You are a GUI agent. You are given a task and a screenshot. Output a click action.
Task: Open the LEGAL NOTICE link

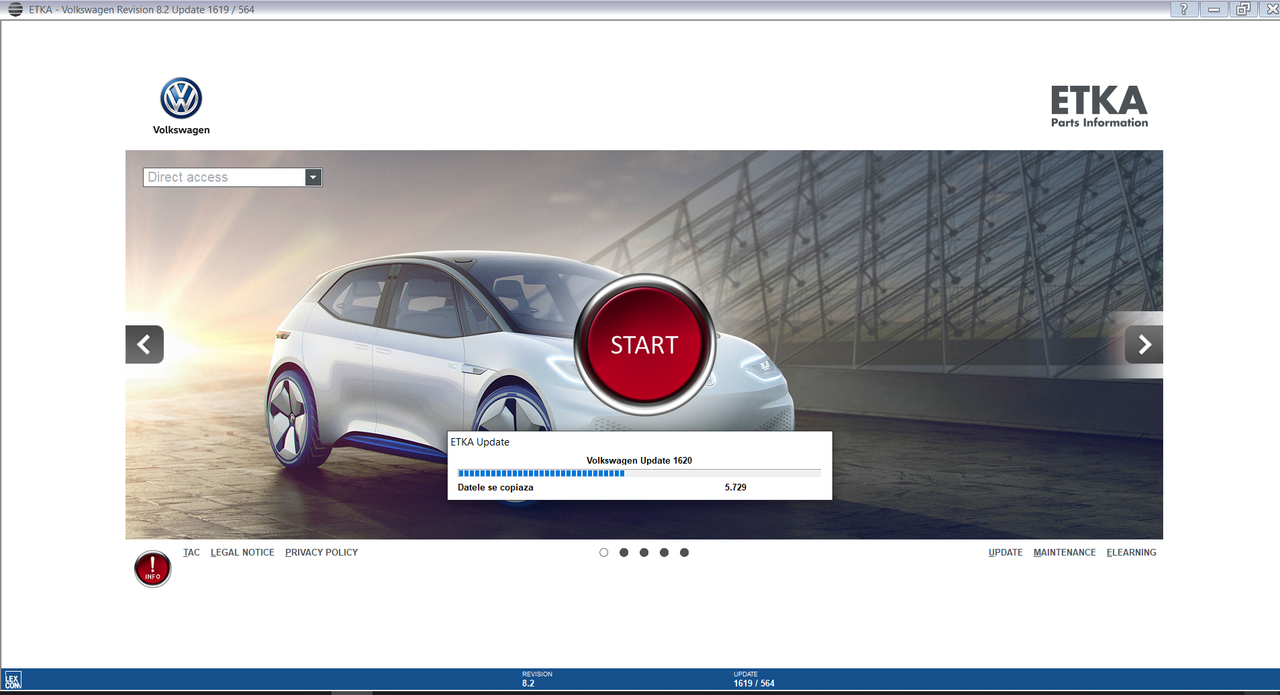242,552
